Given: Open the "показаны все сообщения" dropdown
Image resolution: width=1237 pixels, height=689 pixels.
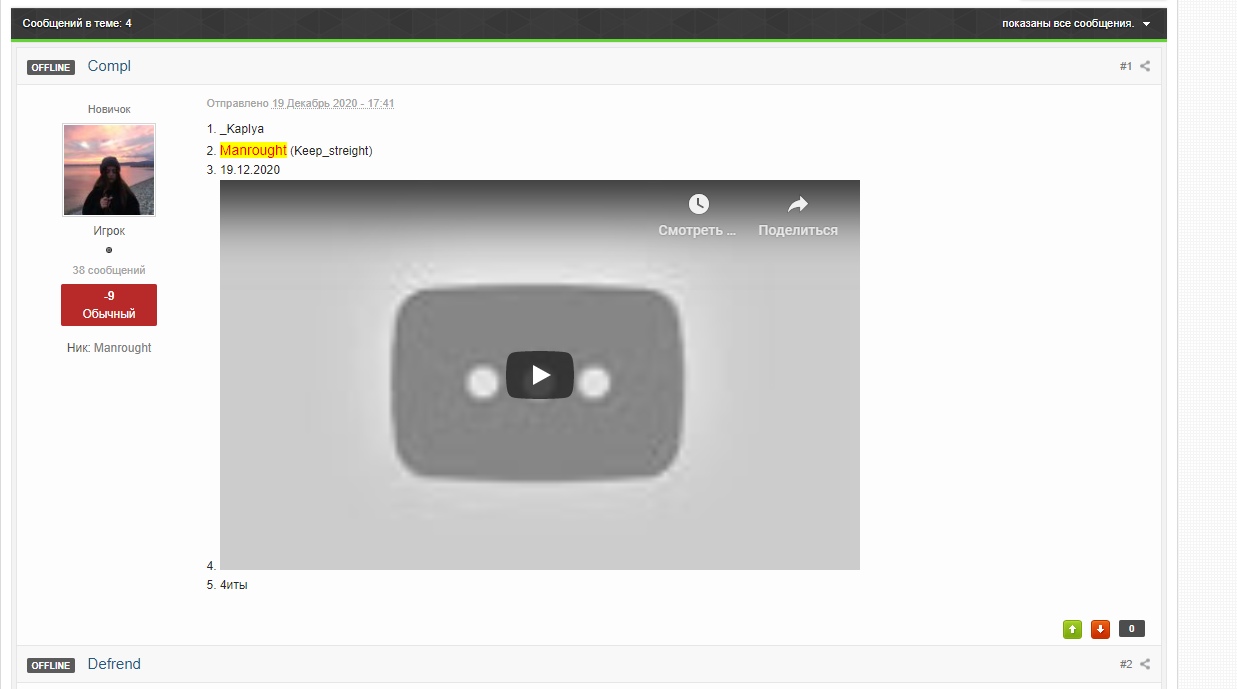Looking at the screenshot, I should tap(1075, 24).
